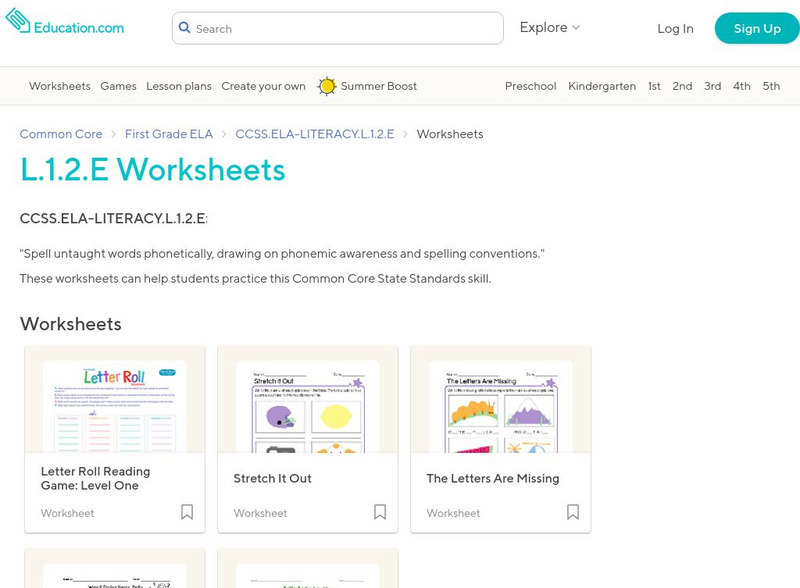The image size is (800, 588).
Task: Open the Games nav item
Action: 118,86
